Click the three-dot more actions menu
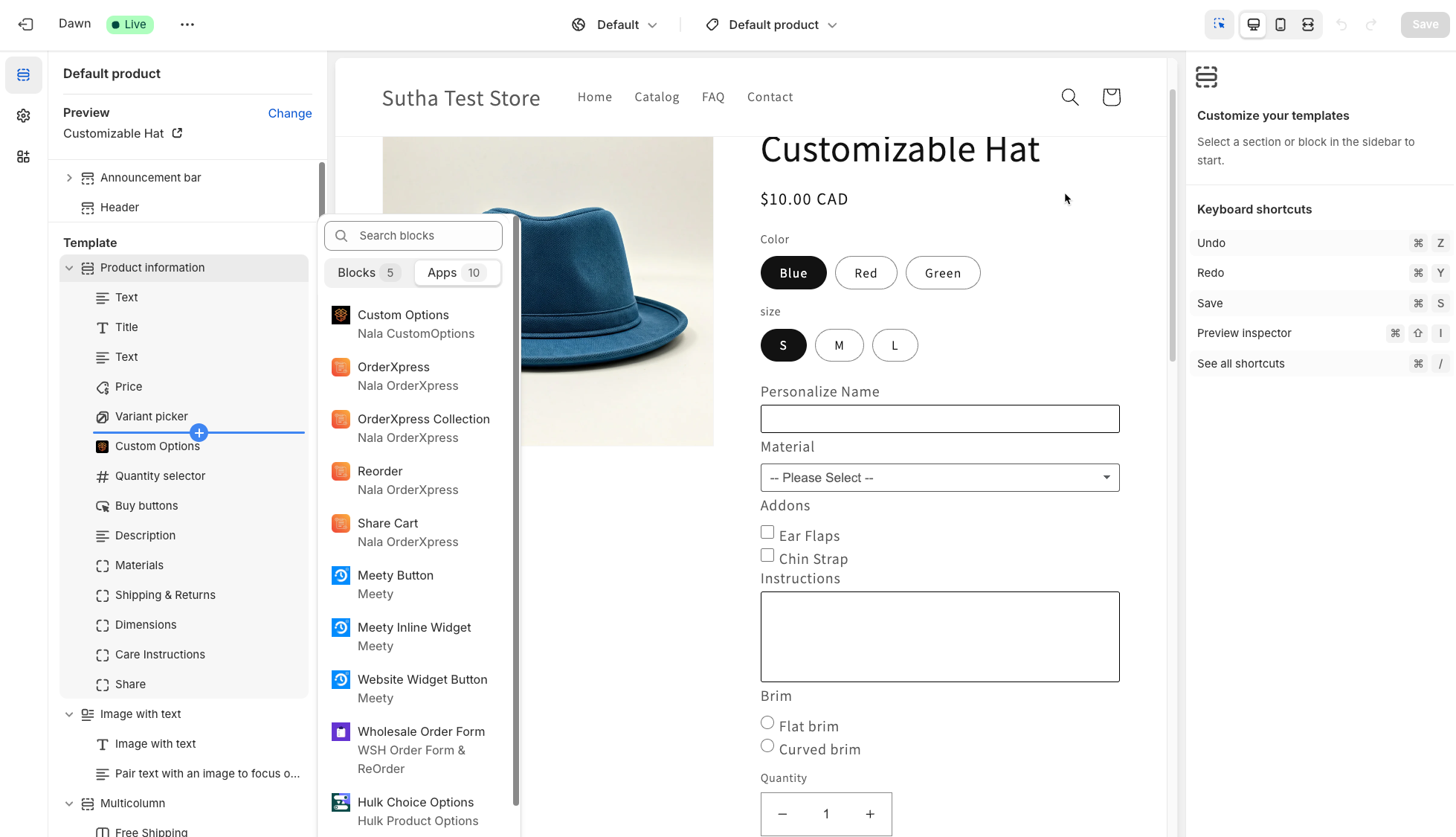The image size is (1456, 837). tap(187, 25)
